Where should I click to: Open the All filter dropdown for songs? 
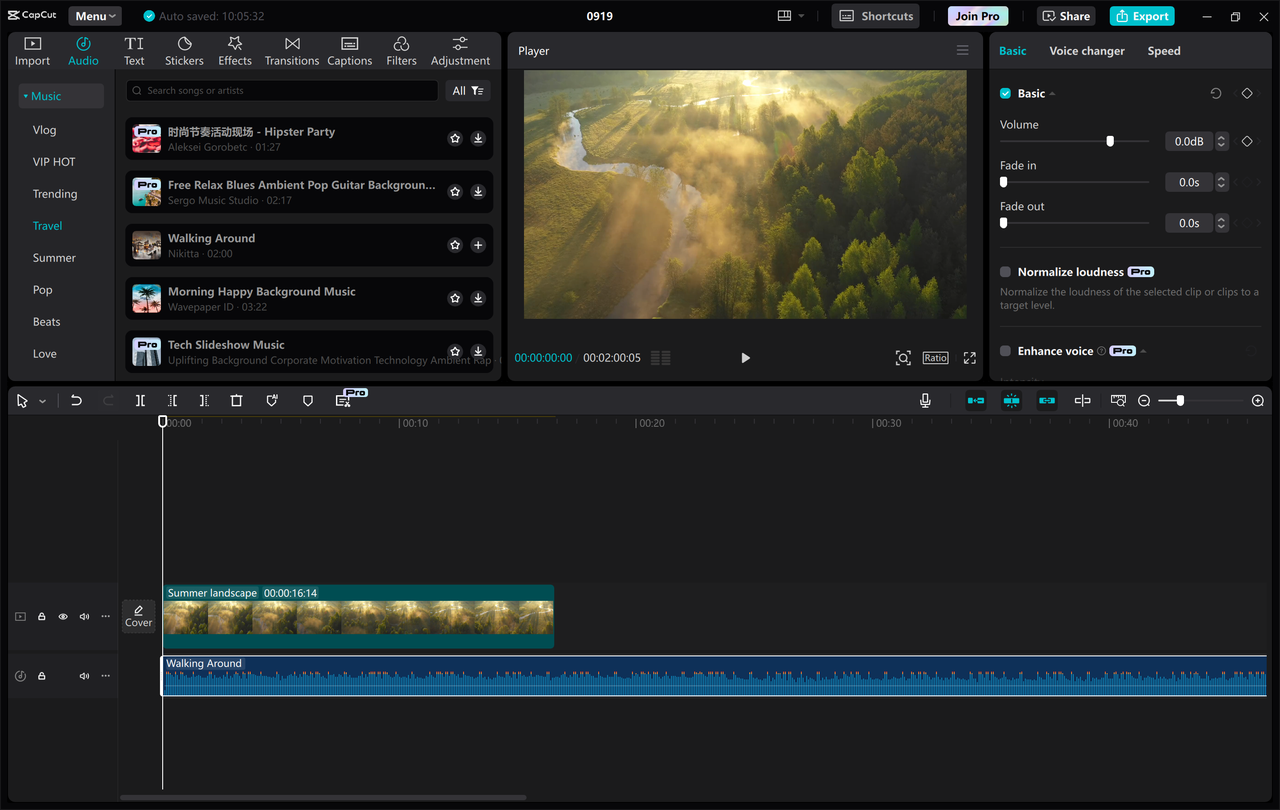[x=467, y=91]
